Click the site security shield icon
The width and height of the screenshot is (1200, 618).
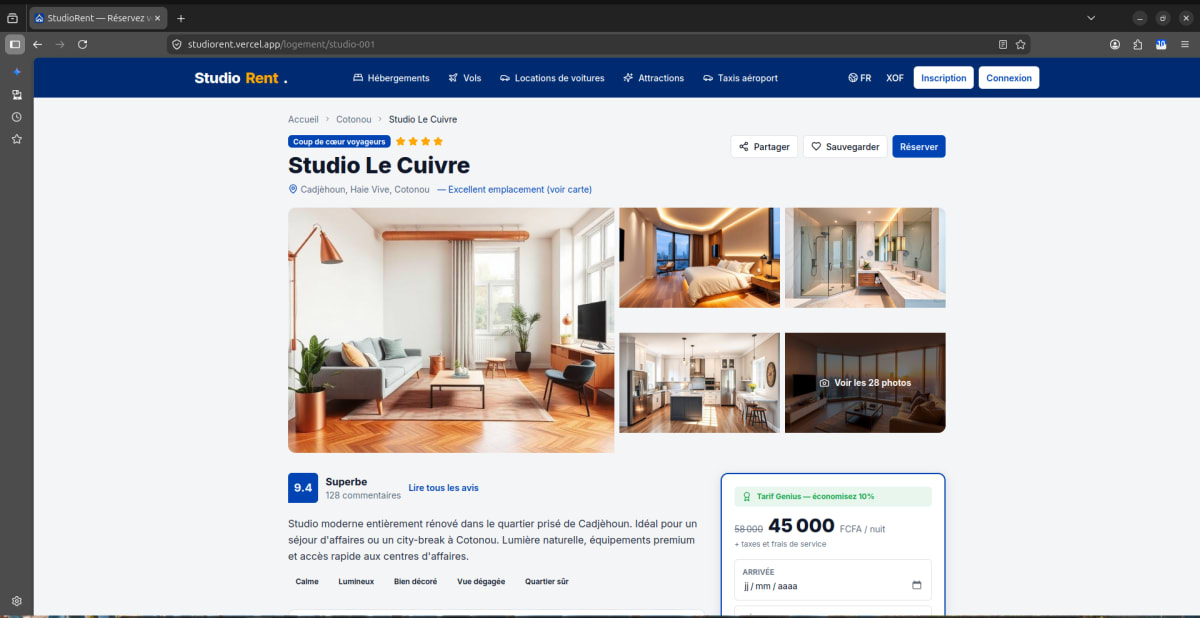point(177,44)
